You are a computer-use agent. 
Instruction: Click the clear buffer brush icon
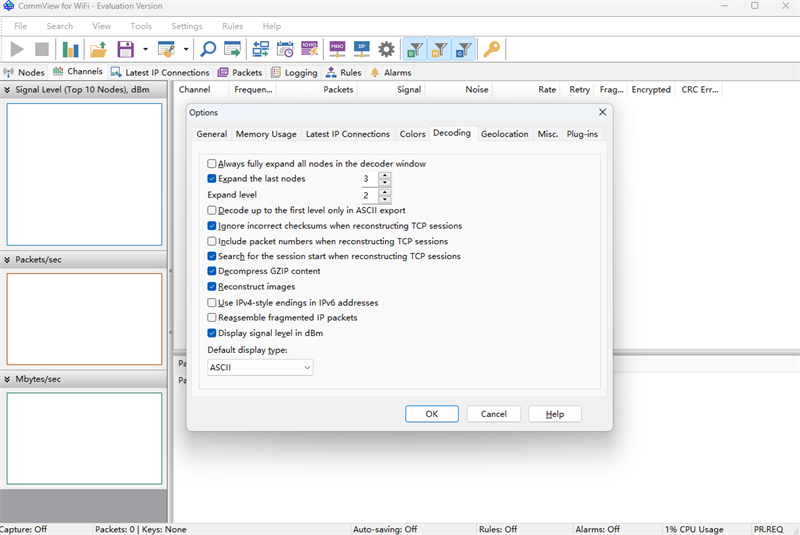(x=166, y=49)
